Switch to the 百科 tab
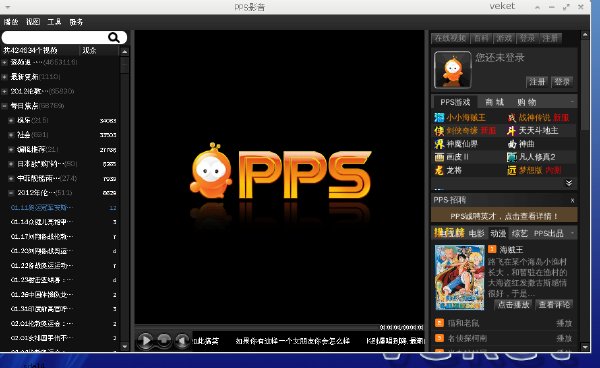This screenshot has width=600, height=368. click(x=481, y=38)
